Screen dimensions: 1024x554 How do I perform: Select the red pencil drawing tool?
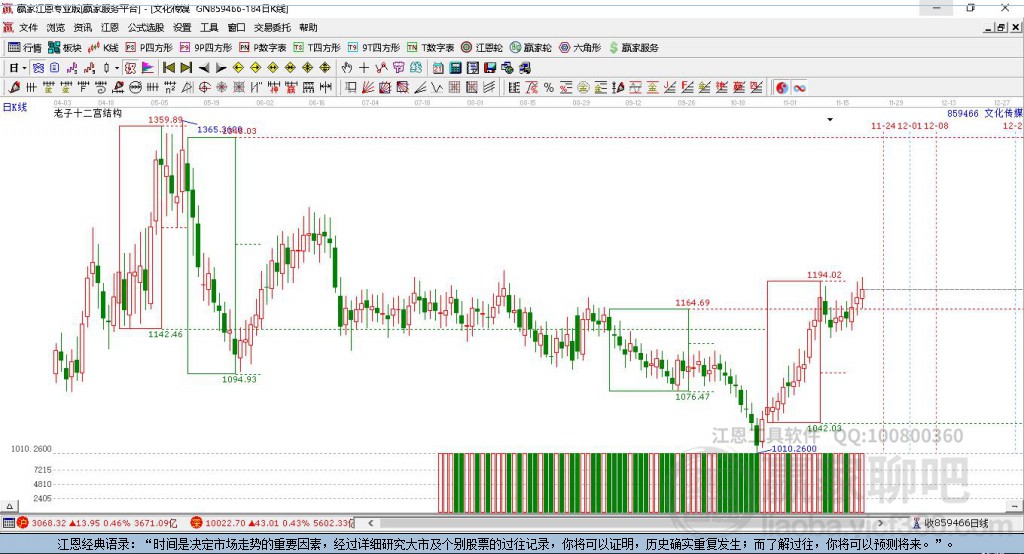tap(14, 88)
